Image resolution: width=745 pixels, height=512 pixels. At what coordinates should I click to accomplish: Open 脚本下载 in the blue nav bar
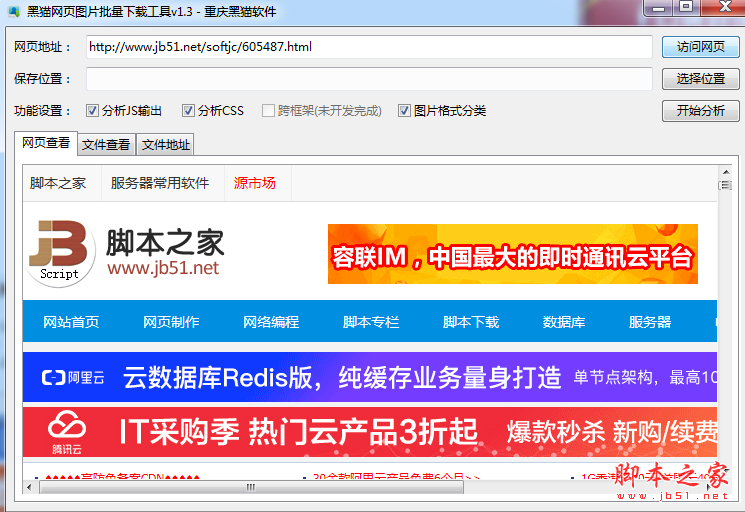[x=471, y=322]
